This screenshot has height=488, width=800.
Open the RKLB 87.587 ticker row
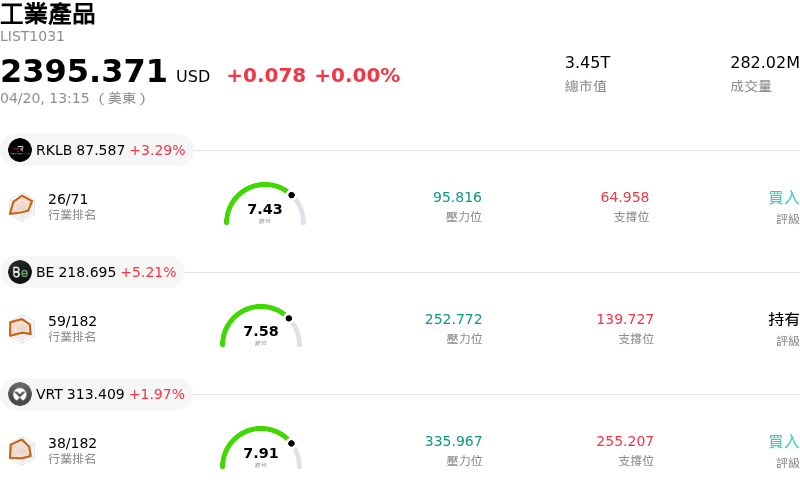110,150
